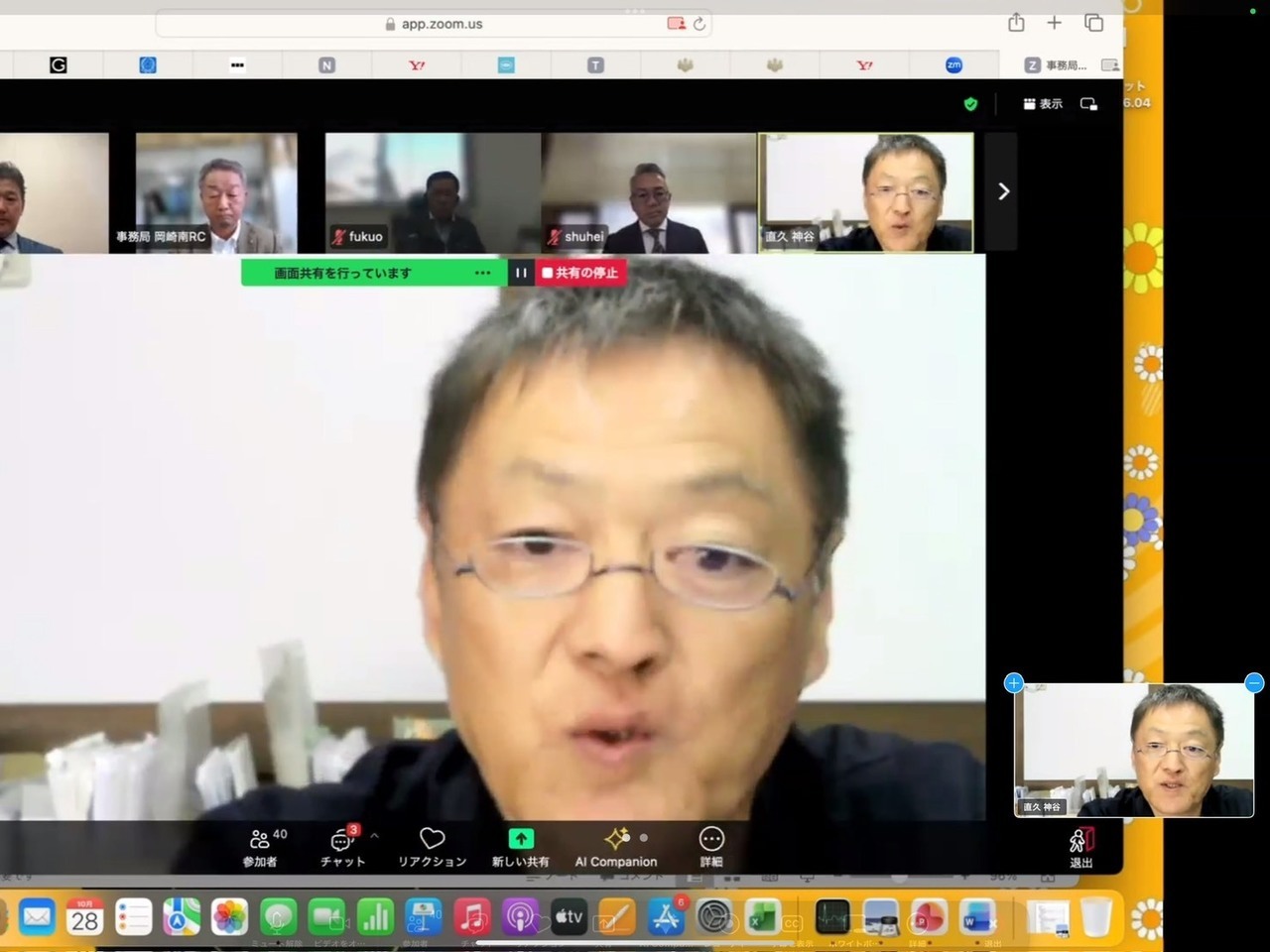Click the green new share (新しい共有) icon
Viewport: 1270px width, 952px height.
pos(520,839)
